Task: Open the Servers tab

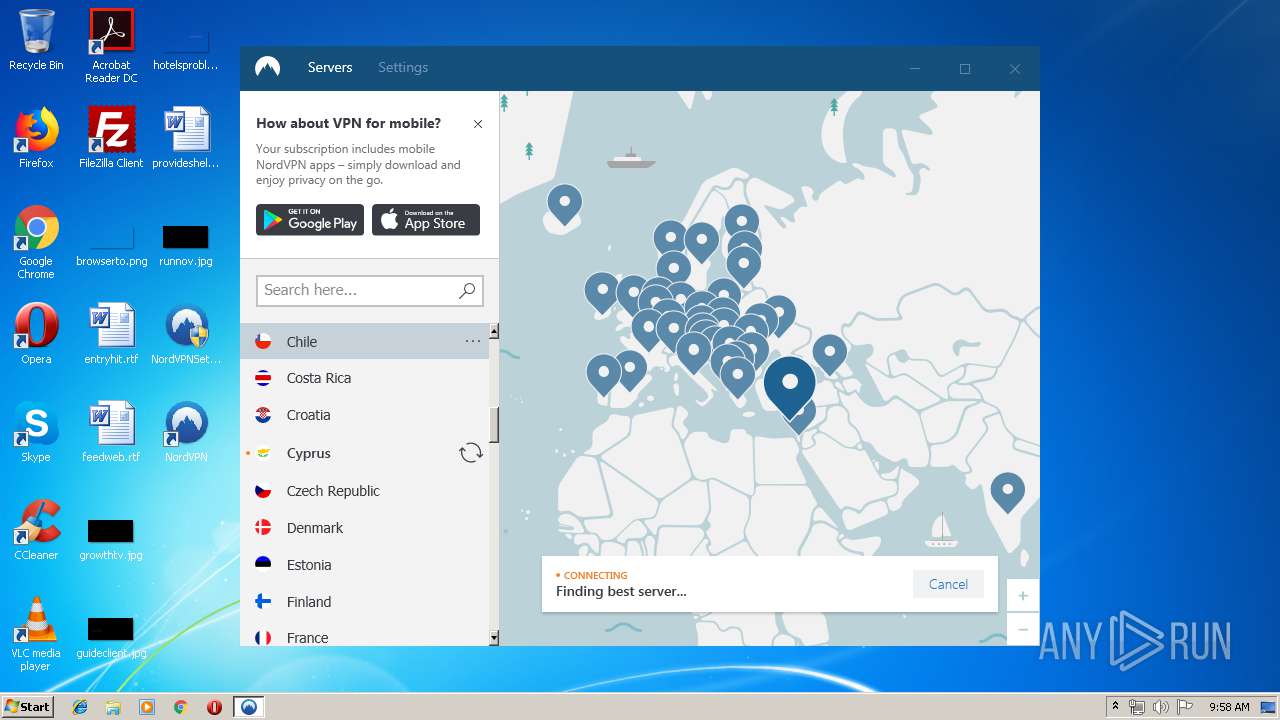Action: [330, 67]
